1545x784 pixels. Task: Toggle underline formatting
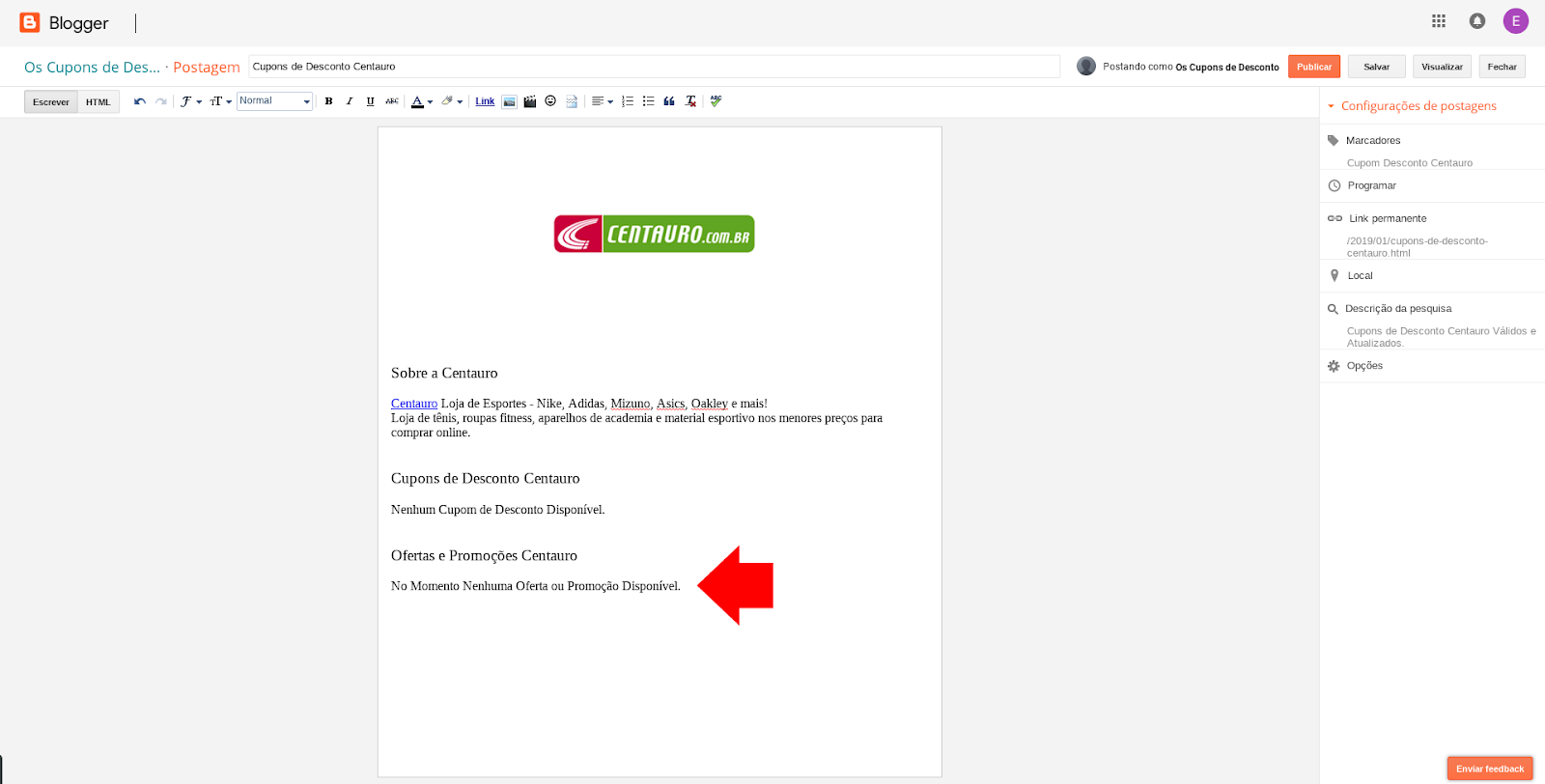pyautogui.click(x=371, y=101)
